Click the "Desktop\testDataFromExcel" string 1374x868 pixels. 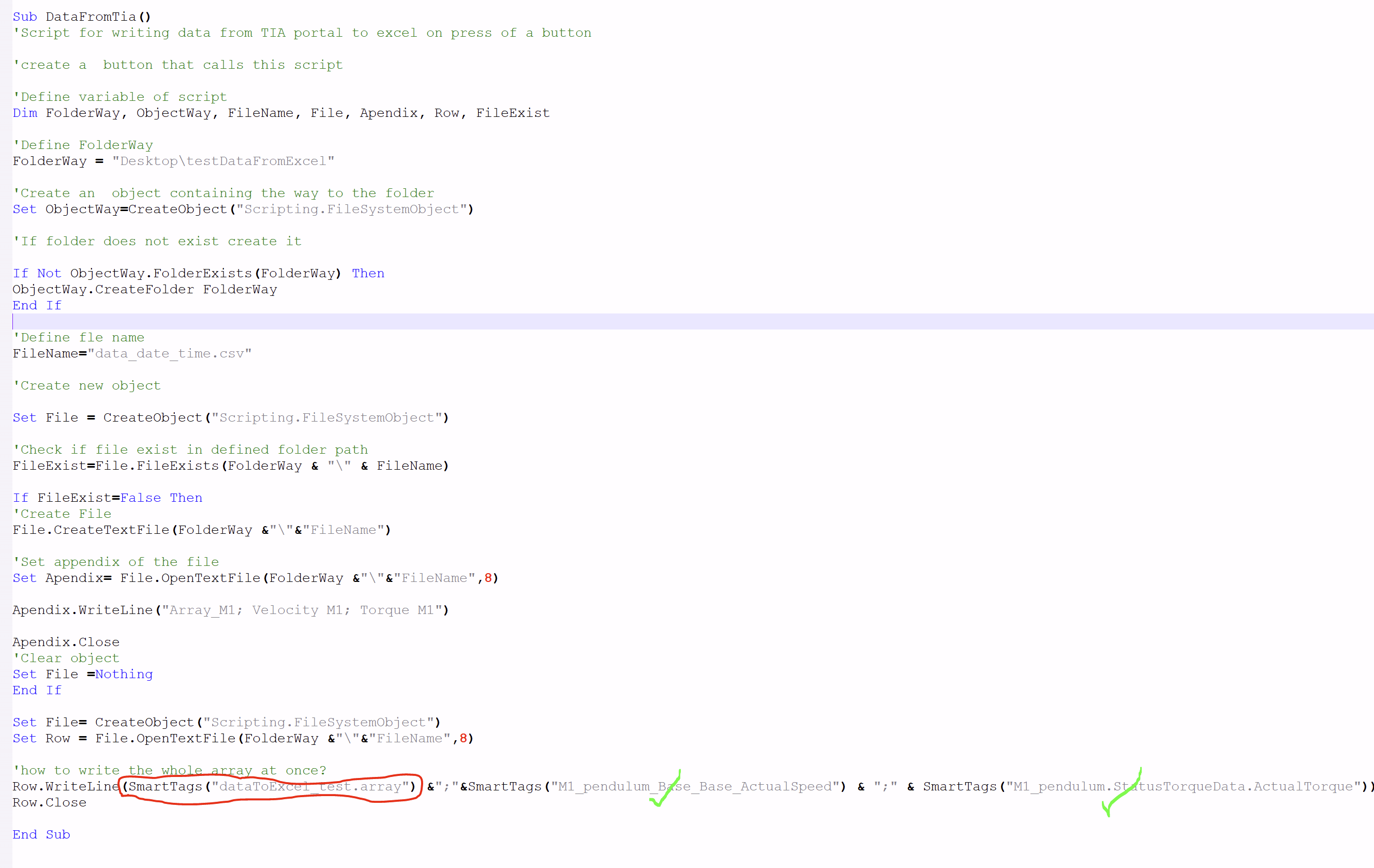point(223,161)
